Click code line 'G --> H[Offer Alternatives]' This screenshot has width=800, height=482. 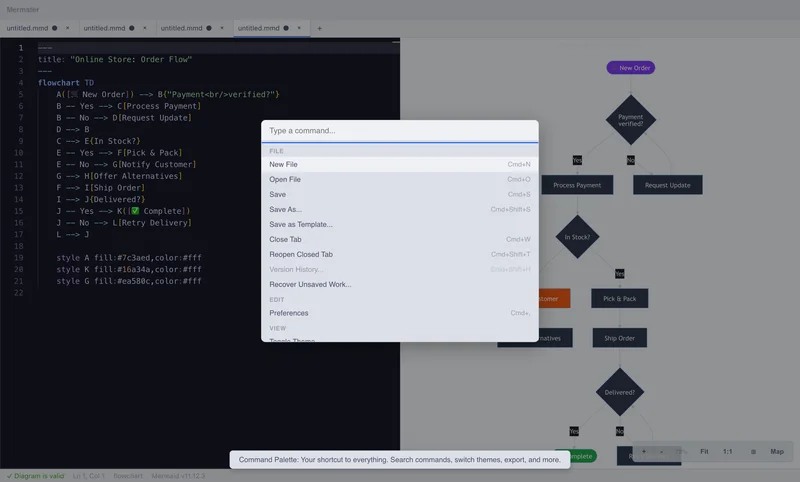(119, 176)
